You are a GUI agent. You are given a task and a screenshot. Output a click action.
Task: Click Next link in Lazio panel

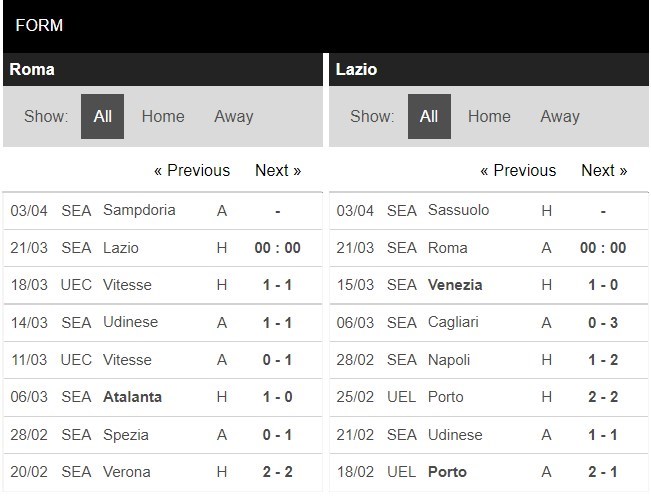point(604,170)
